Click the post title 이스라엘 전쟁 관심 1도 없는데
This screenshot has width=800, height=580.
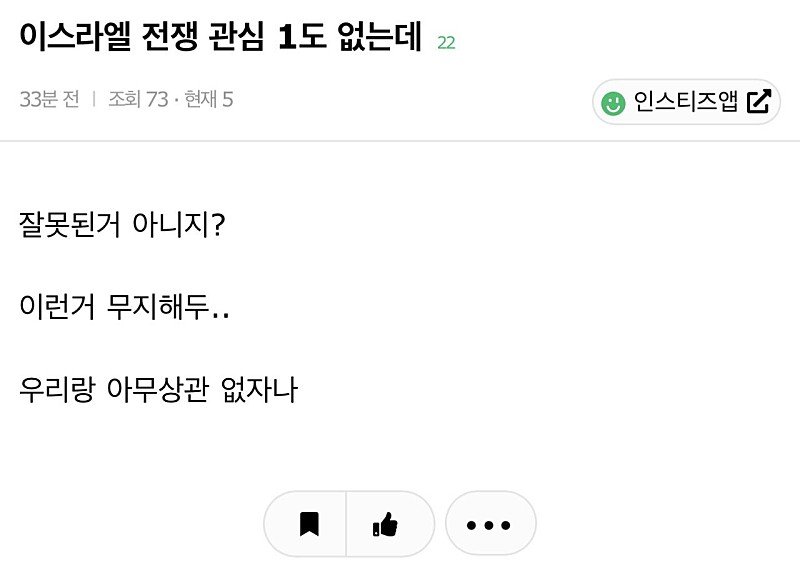tap(221, 37)
